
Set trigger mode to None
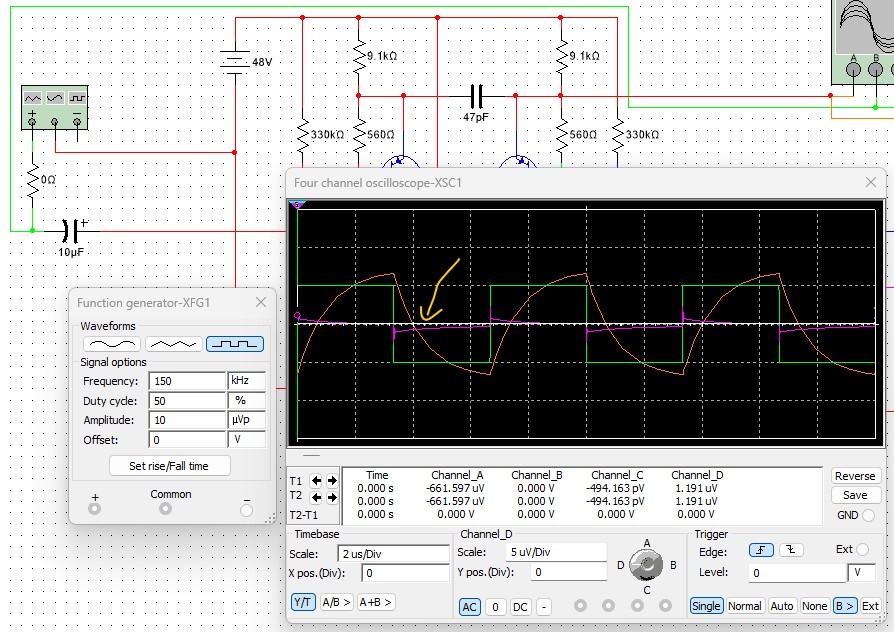814,606
